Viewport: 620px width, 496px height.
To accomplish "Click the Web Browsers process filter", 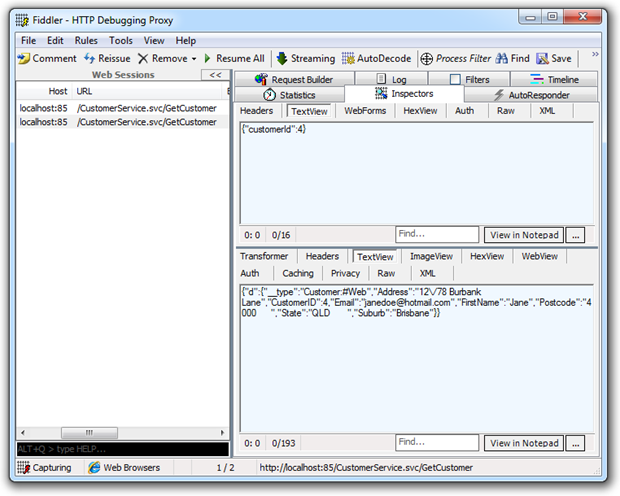I will pos(124,468).
